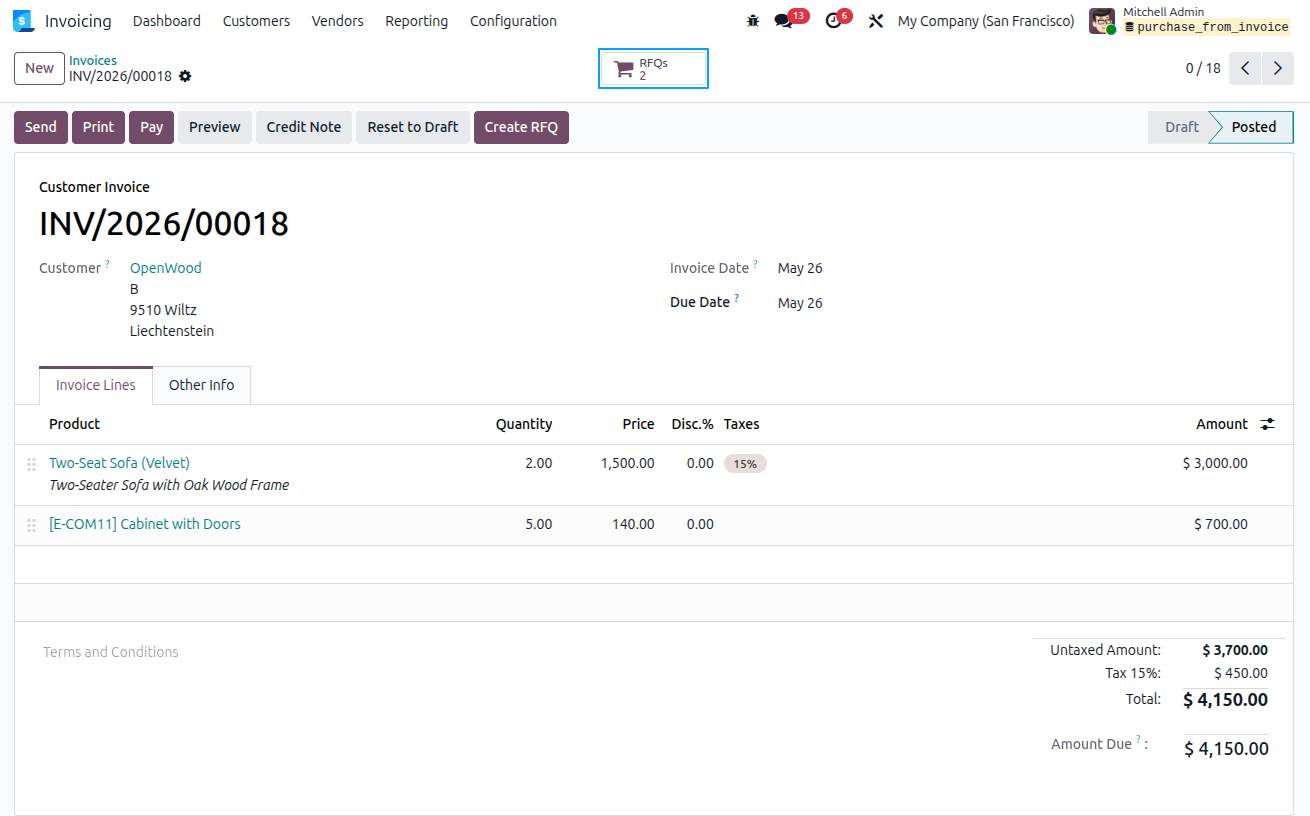Screen dimensions: 1310x816
Task: Click the Invoice Date help question mark
Action: click(756, 264)
